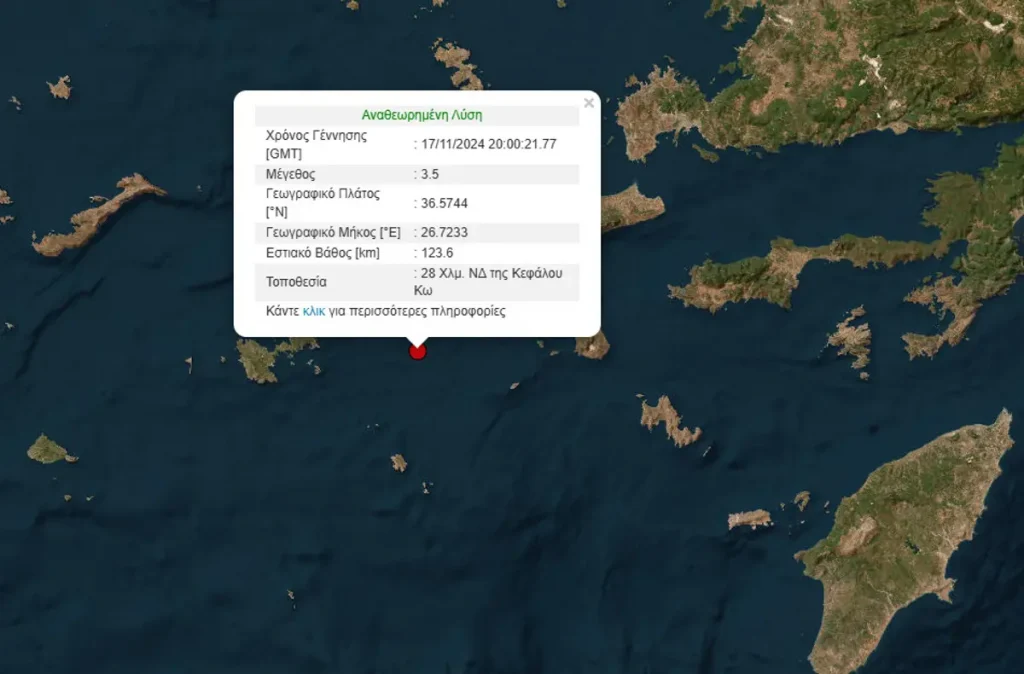This screenshot has height=674, width=1024.
Task: Click the red epicenter marker
Action: [418, 350]
